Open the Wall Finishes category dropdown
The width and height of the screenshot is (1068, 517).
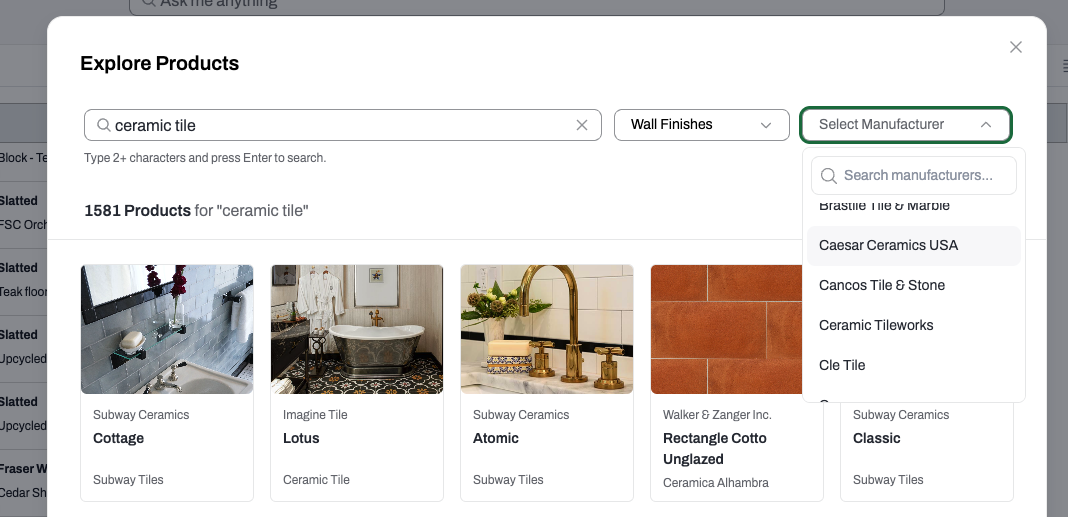pyautogui.click(x=701, y=125)
